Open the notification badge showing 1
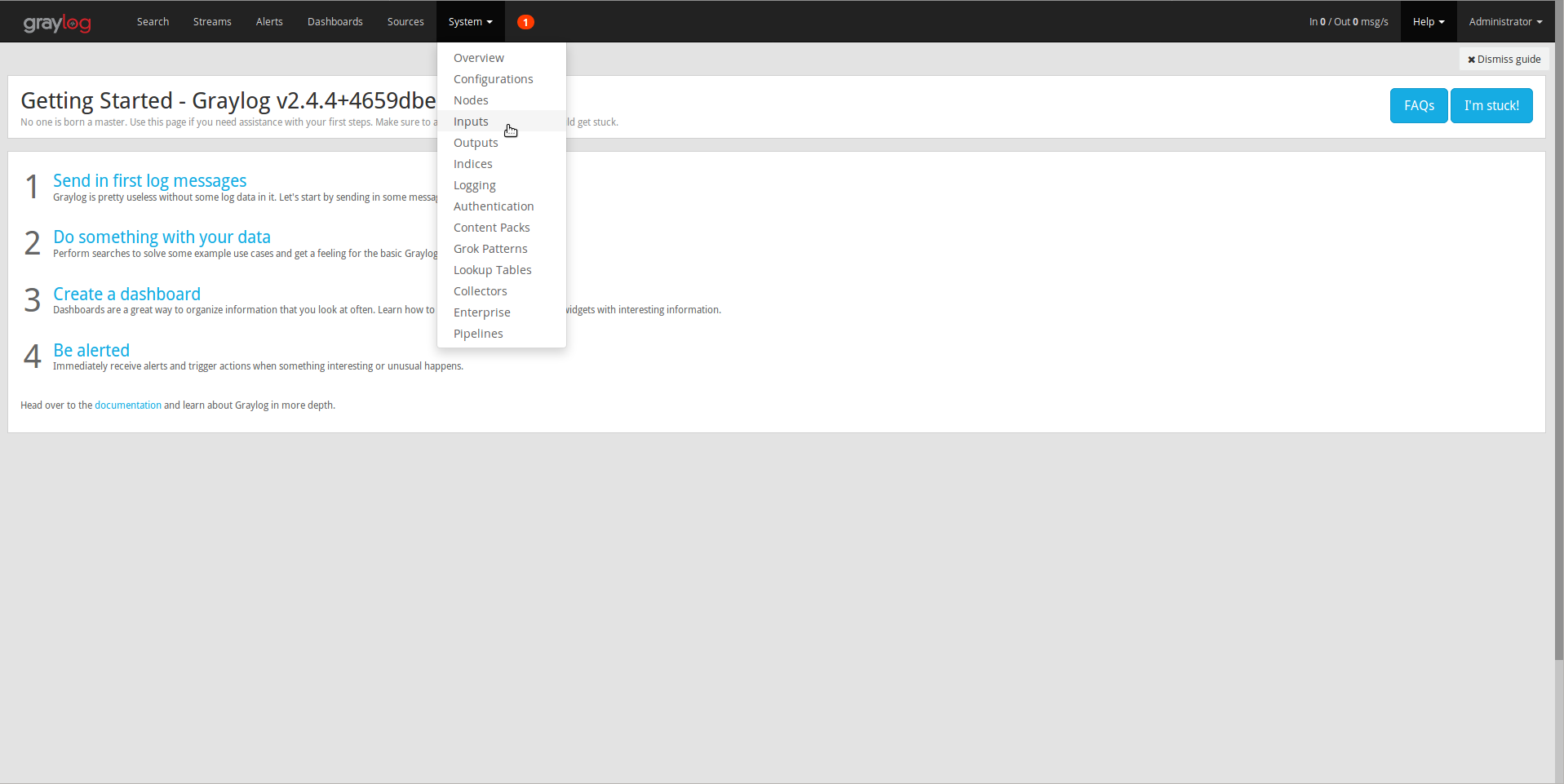 [x=525, y=22]
